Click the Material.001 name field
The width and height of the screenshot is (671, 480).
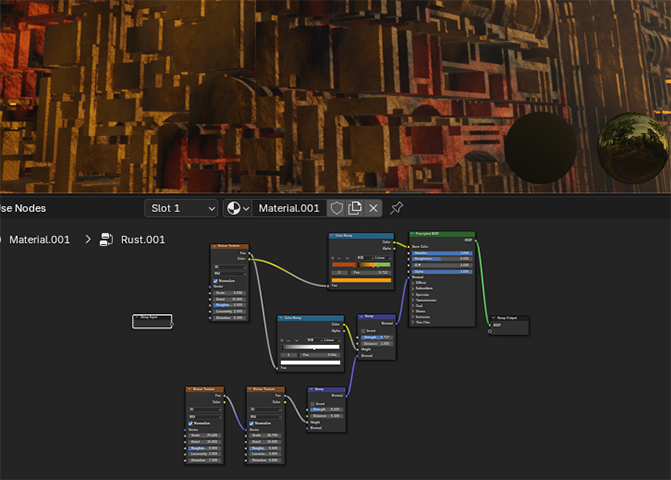289,208
